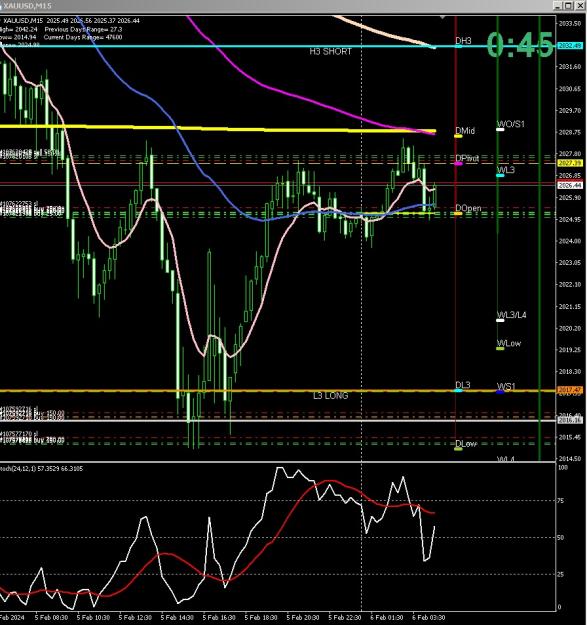Click the 0:45 candle countdown timer
This screenshot has width=587, height=625.
[x=520, y=45]
